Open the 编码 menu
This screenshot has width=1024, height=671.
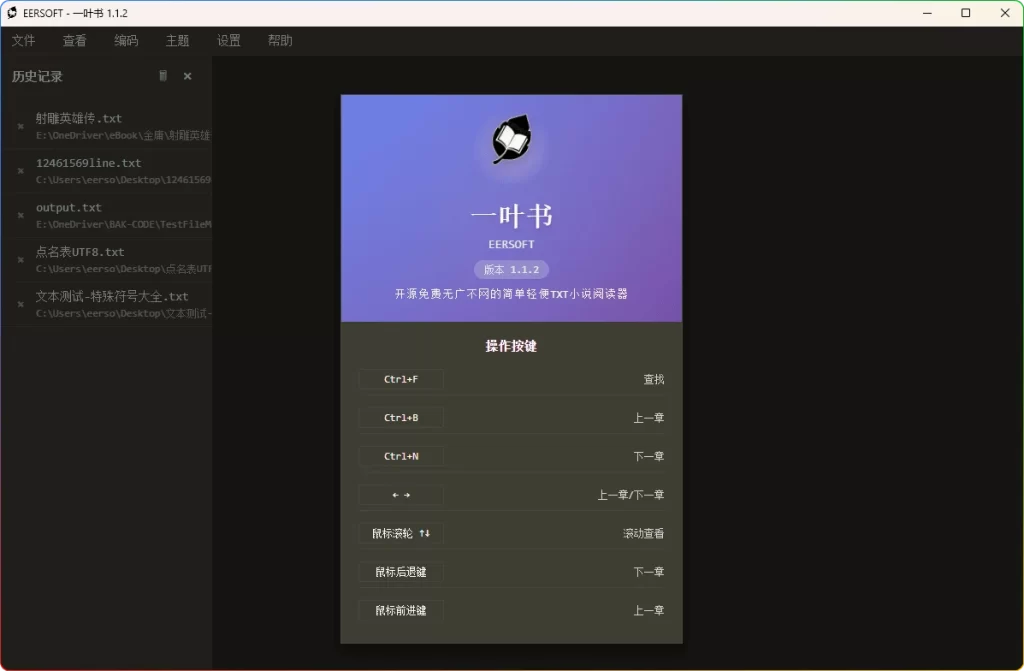[126, 41]
